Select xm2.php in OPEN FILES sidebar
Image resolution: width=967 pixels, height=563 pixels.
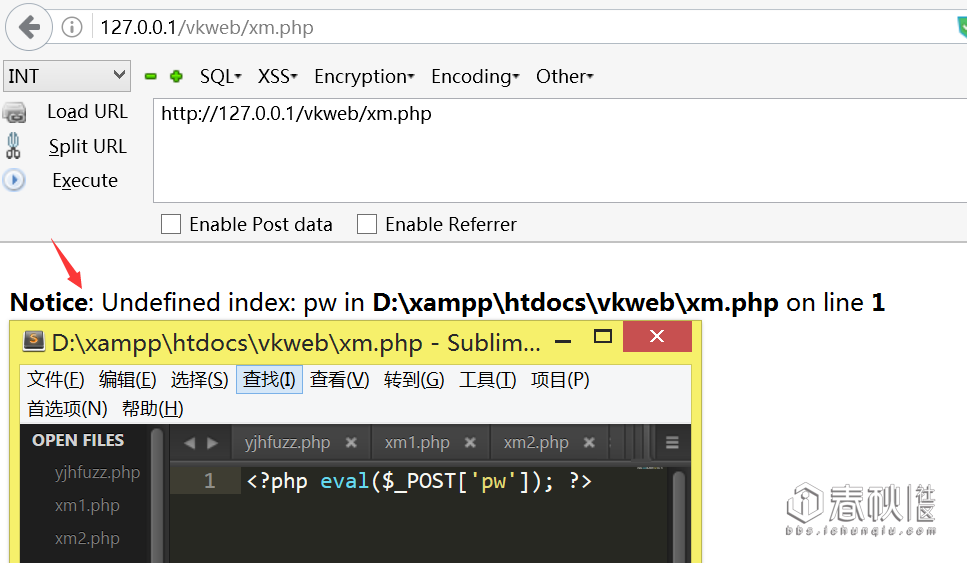(x=87, y=538)
